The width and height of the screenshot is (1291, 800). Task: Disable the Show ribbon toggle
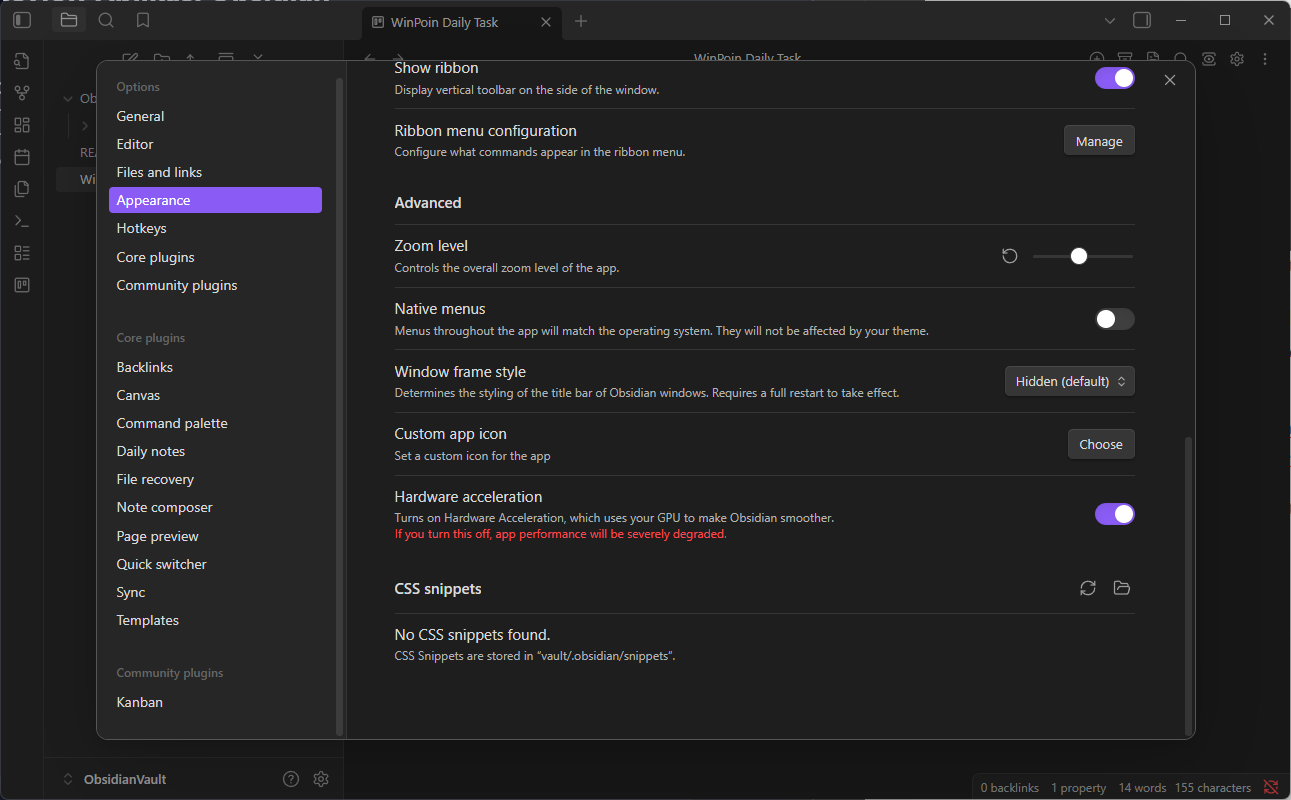[1114, 78]
